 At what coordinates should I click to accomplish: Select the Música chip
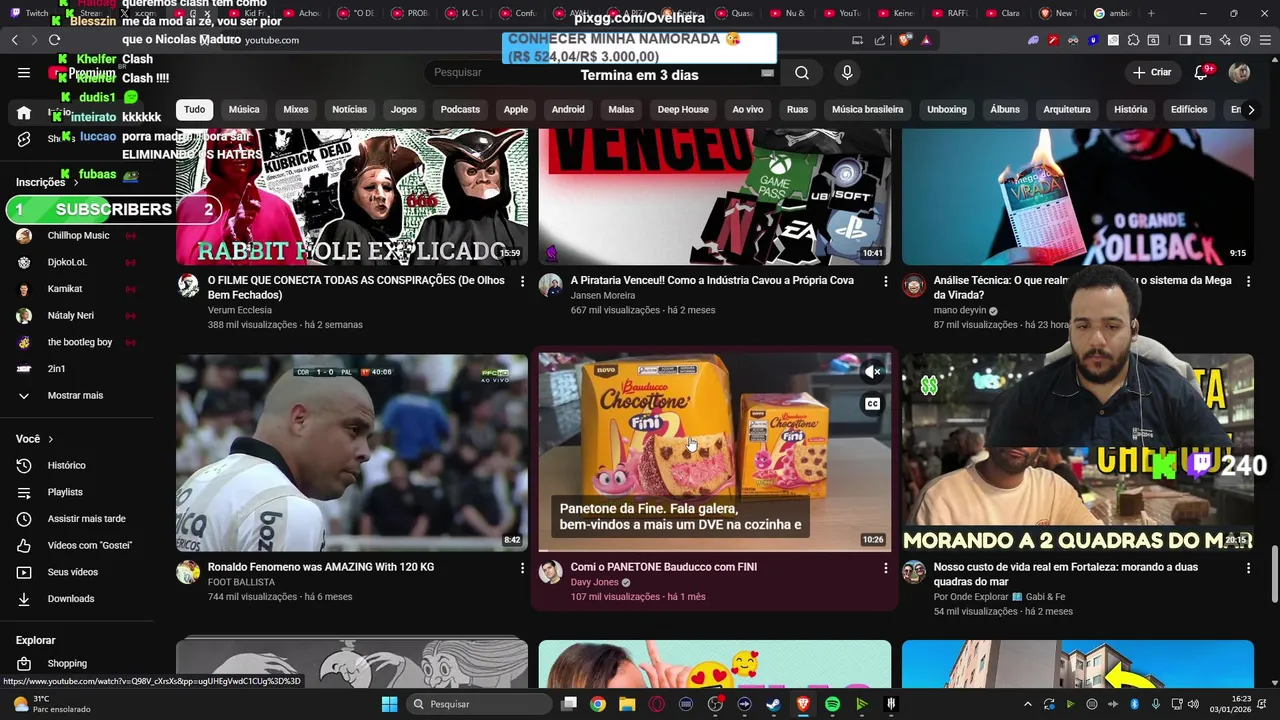pyautogui.click(x=244, y=110)
